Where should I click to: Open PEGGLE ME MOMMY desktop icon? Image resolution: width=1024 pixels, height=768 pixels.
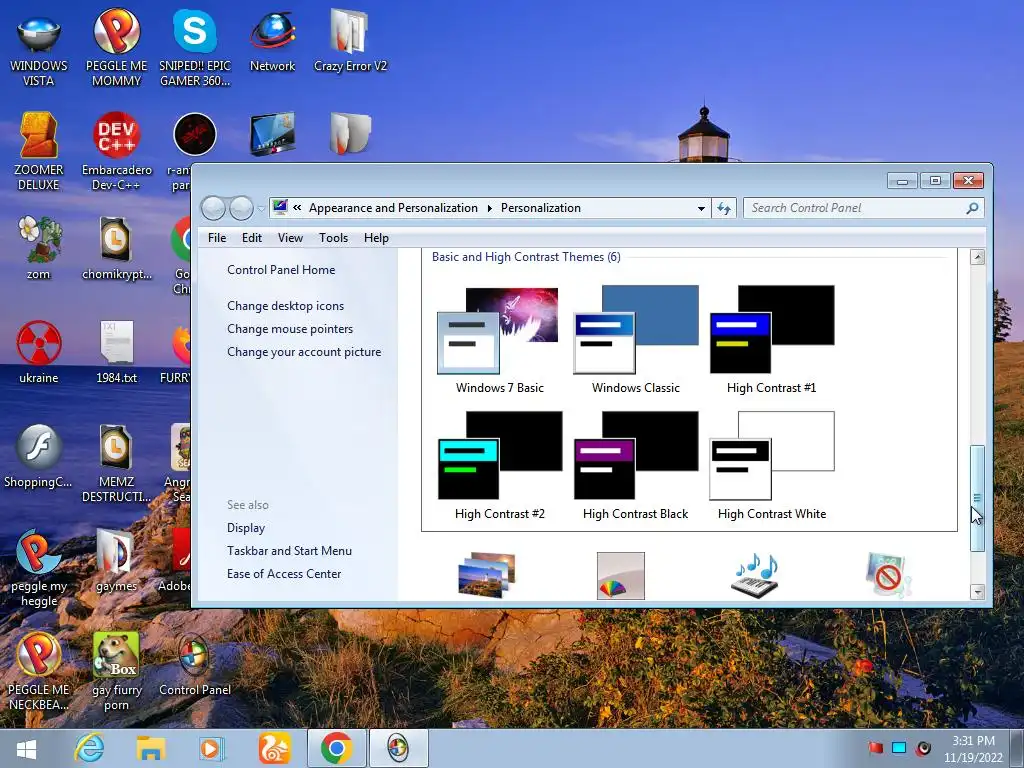coord(116,50)
